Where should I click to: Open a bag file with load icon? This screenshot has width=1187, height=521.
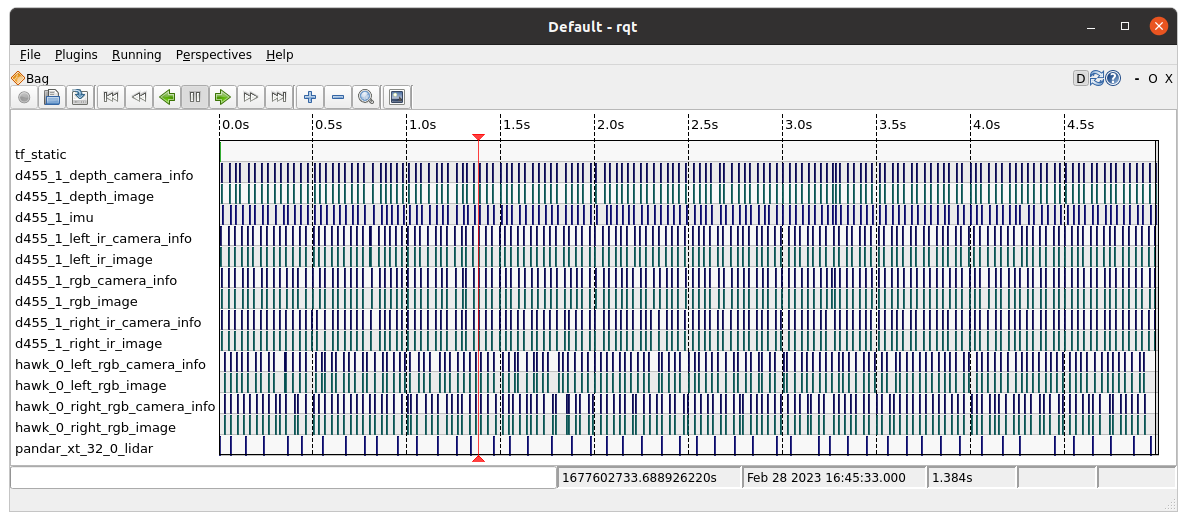coord(52,97)
